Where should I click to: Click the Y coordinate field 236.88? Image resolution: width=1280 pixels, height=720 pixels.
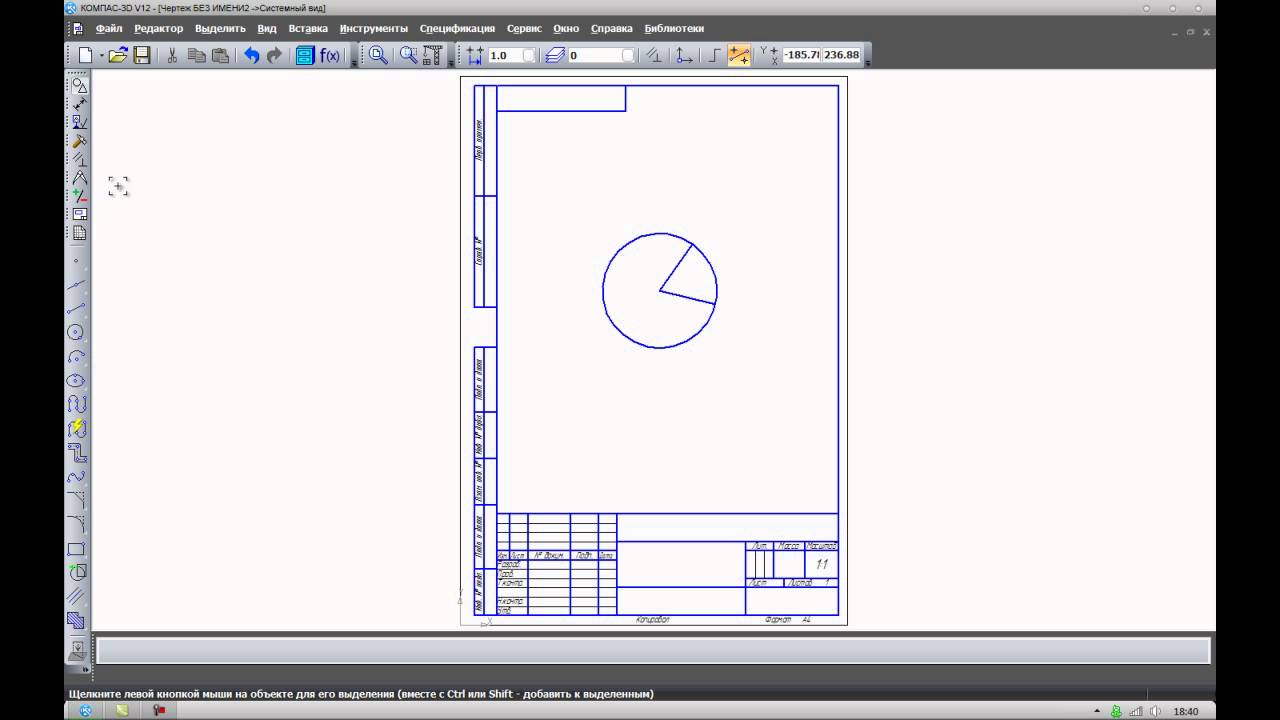pos(841,55)
